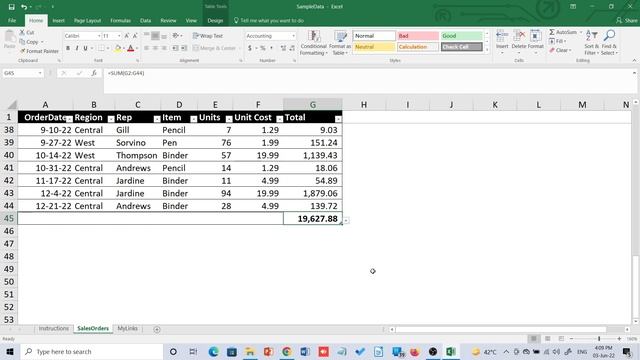Switch to Page Layout view in status bar
The height and width of the screenshot is (360, 640).
pyautogui.click(x=547, y=339)
